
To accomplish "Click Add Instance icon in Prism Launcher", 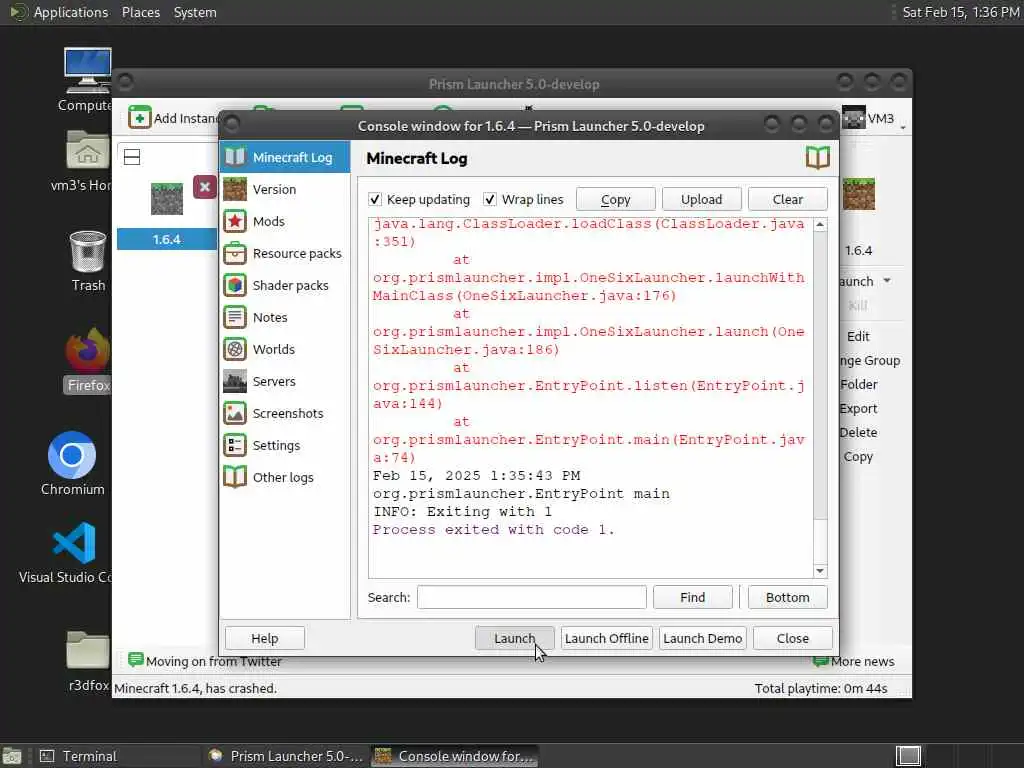I will point(139,118).
